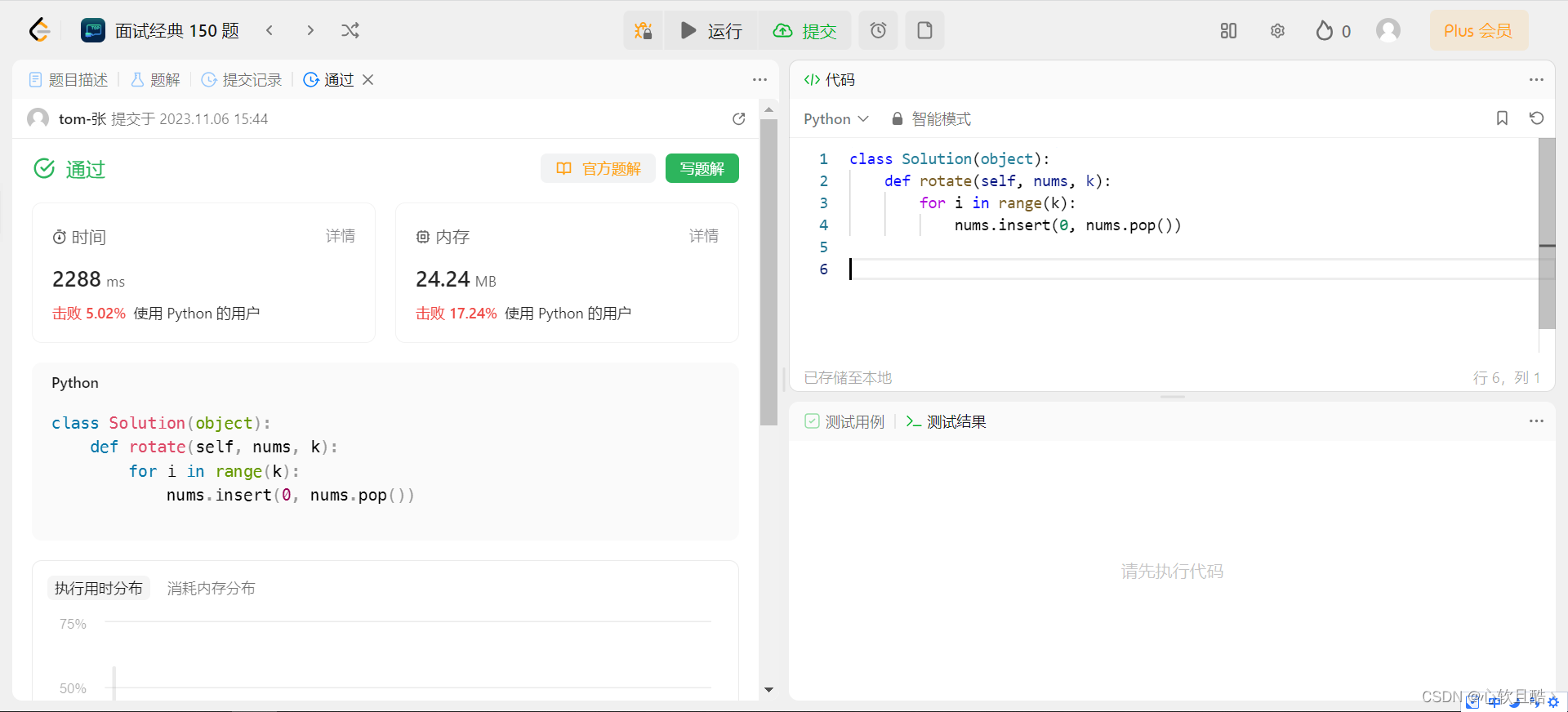Image resolution: width=1568 pixels, height=712 pixels.
Task: Click line number 4 in editor
Action: pyautogui.click(x=823, y=225)
